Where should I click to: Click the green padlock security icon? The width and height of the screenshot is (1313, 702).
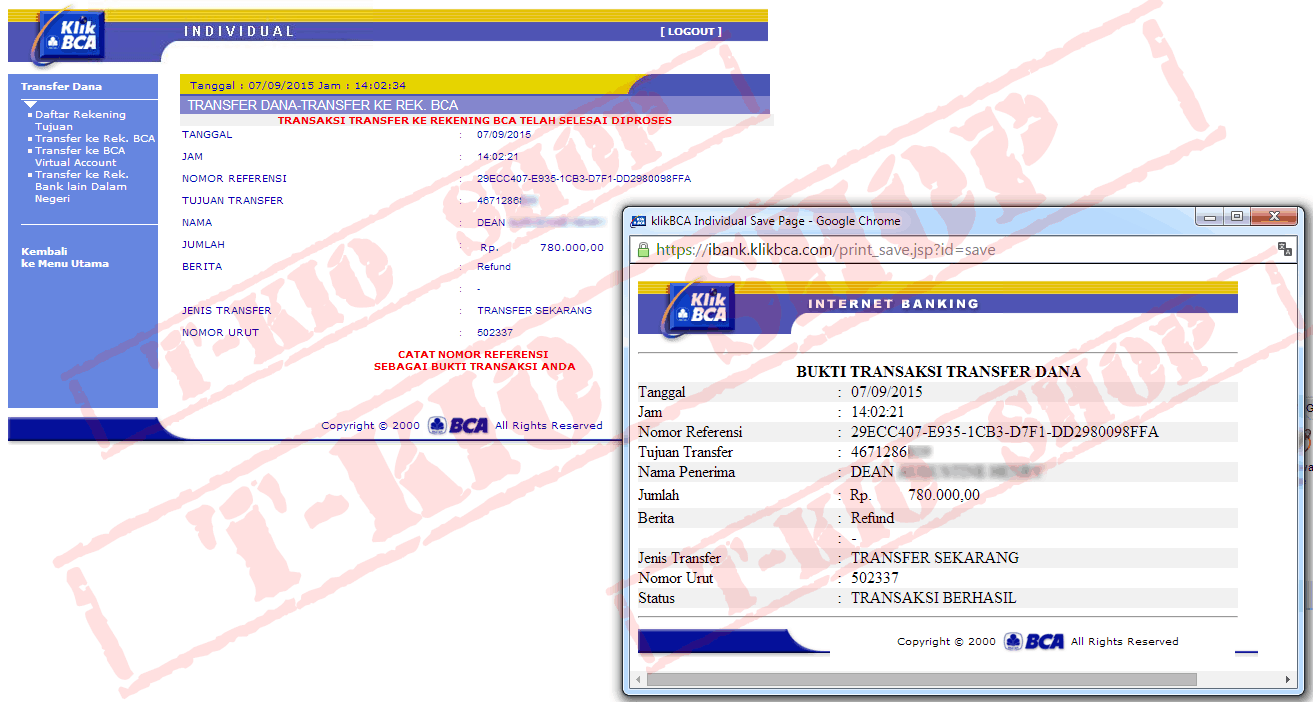tap(644, 250)
